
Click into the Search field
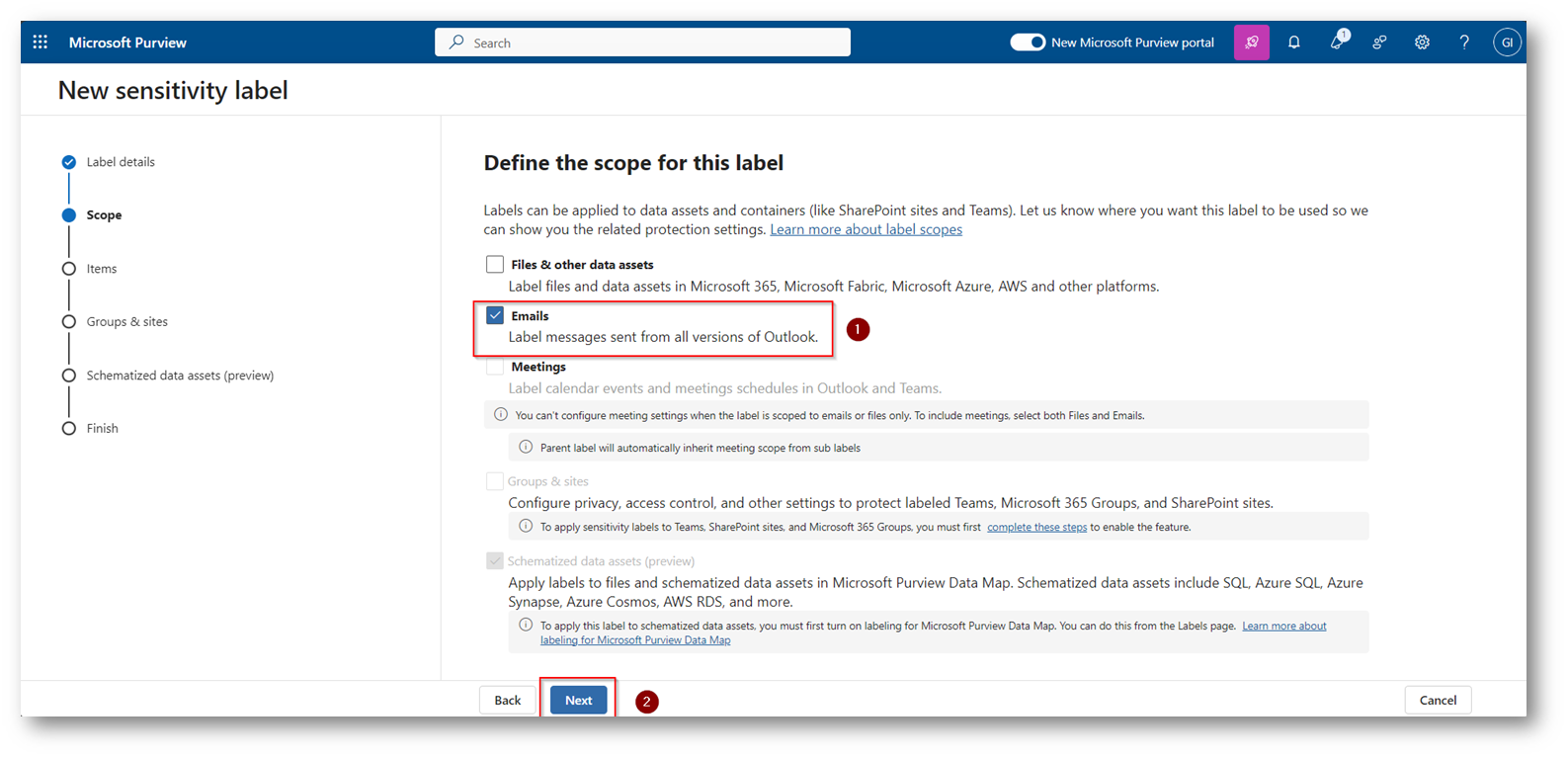pyautogui.click(x=642, y=42)
